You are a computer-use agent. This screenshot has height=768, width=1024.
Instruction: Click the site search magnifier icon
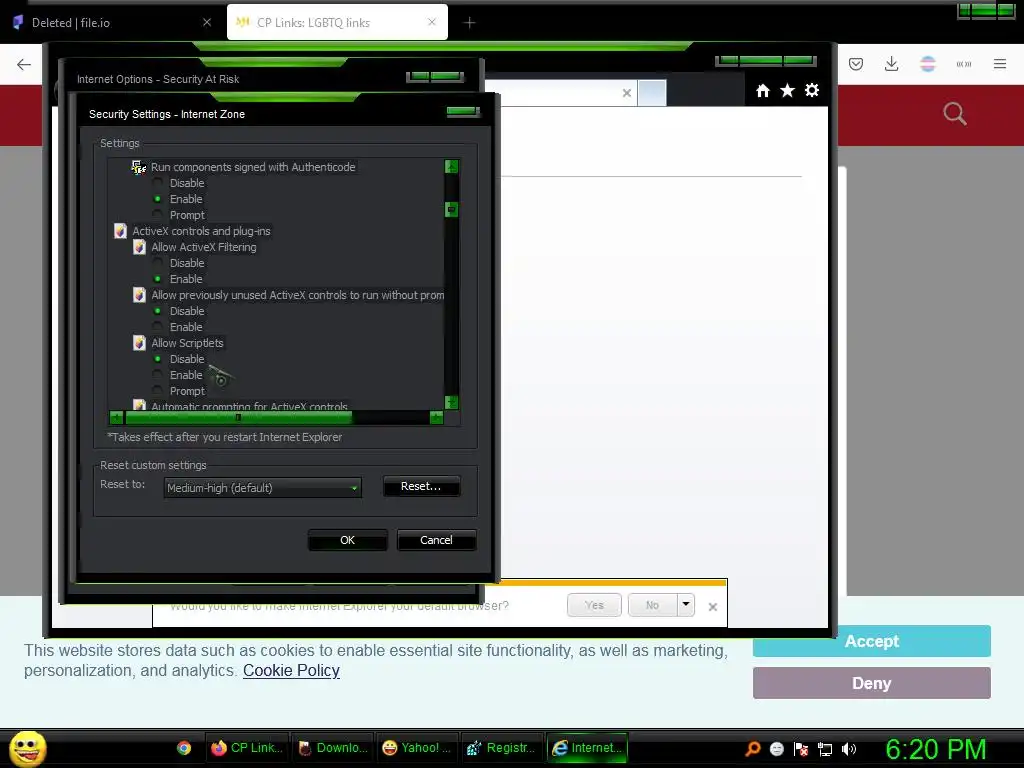tap(955, 114)
